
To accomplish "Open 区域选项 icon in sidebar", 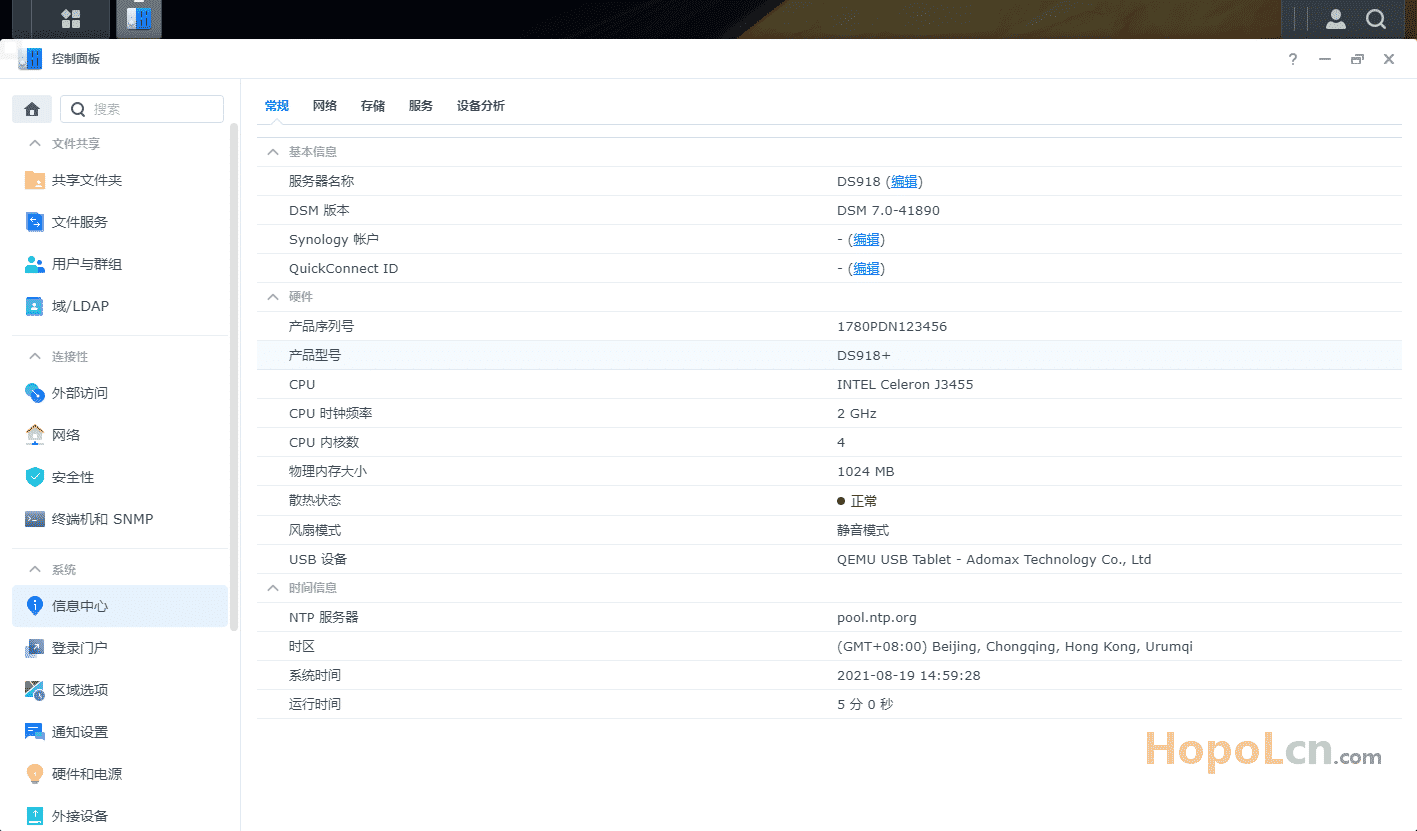I will pos(35,690).
